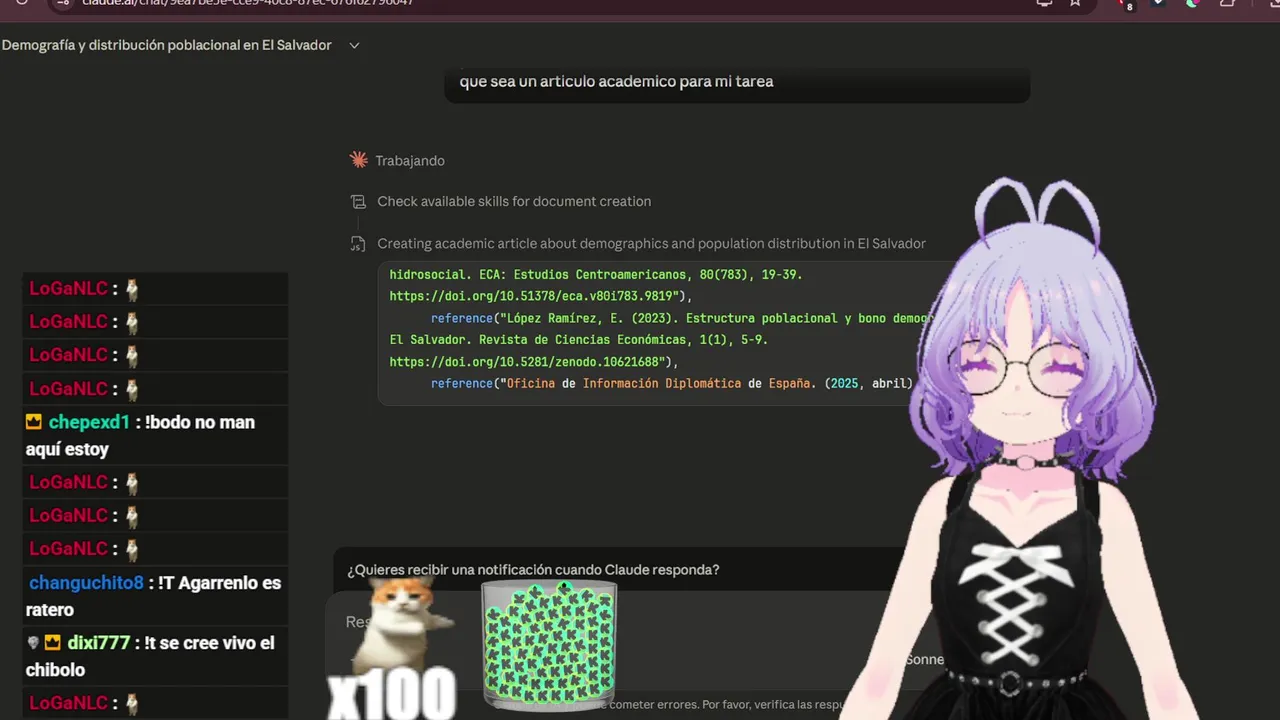This screenshot has height=720, width=1280.
Task: Click the file icon beside Creating academic article
Action: coord(358,244)
